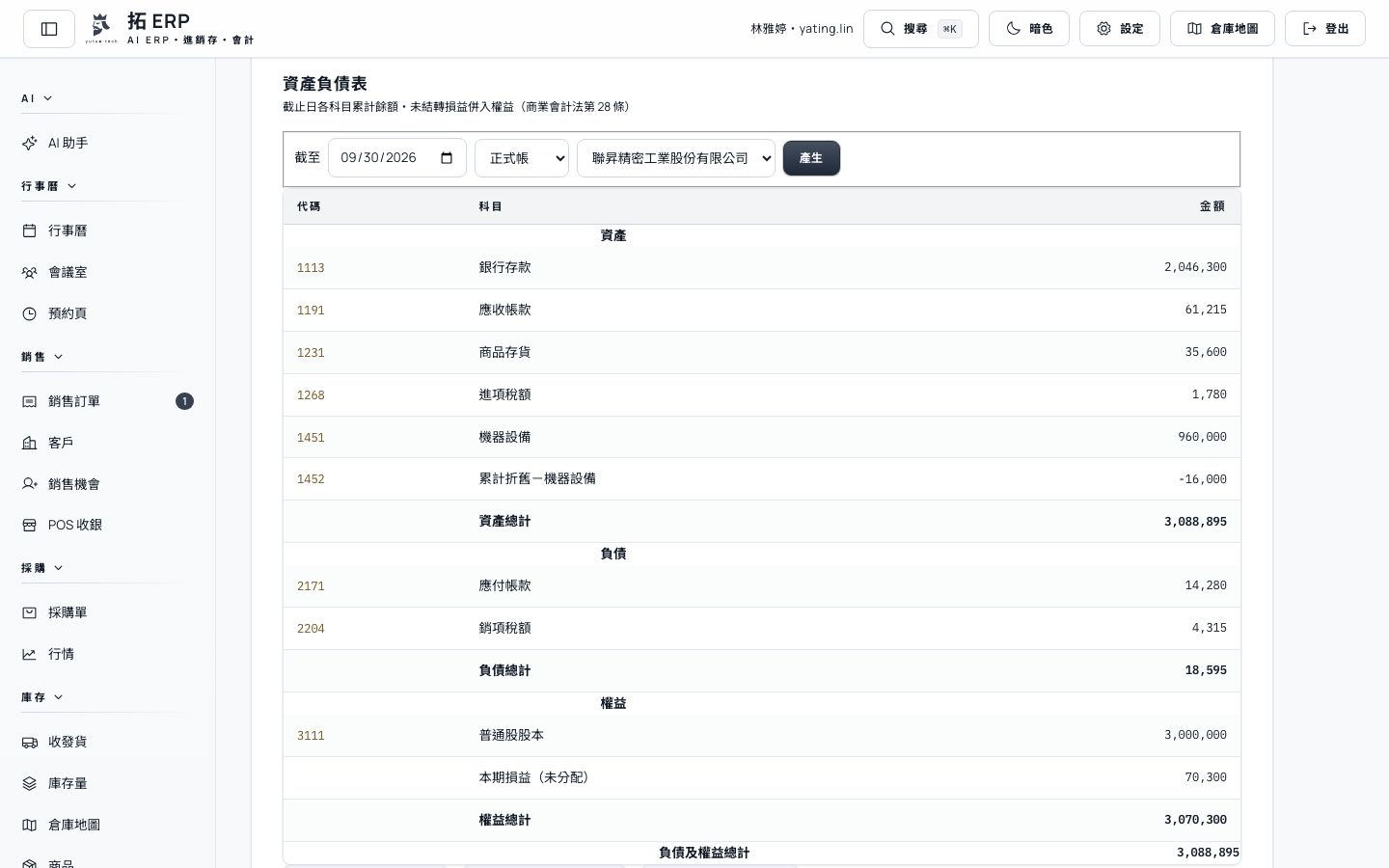This screenshot has width=1389, height=868.
Task: Open 倉庫地圖 from the top header
Action: point(1222,29)
